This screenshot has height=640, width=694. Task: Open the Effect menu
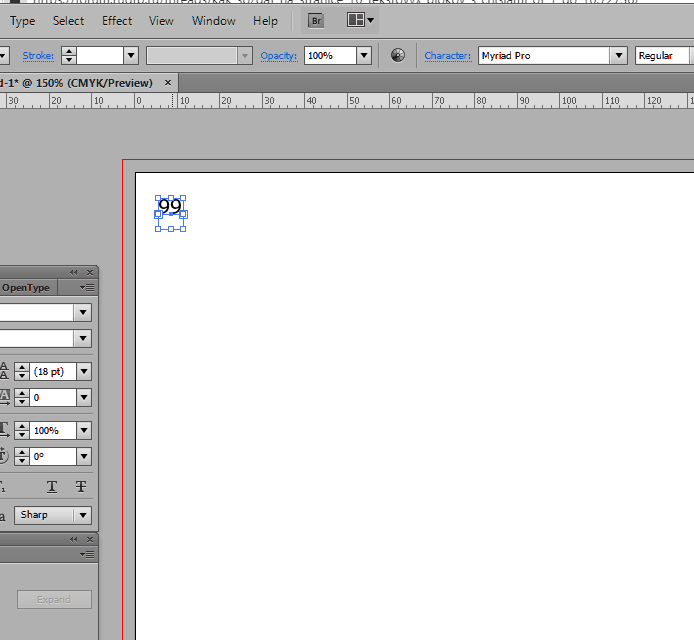[x=117, y=21]
